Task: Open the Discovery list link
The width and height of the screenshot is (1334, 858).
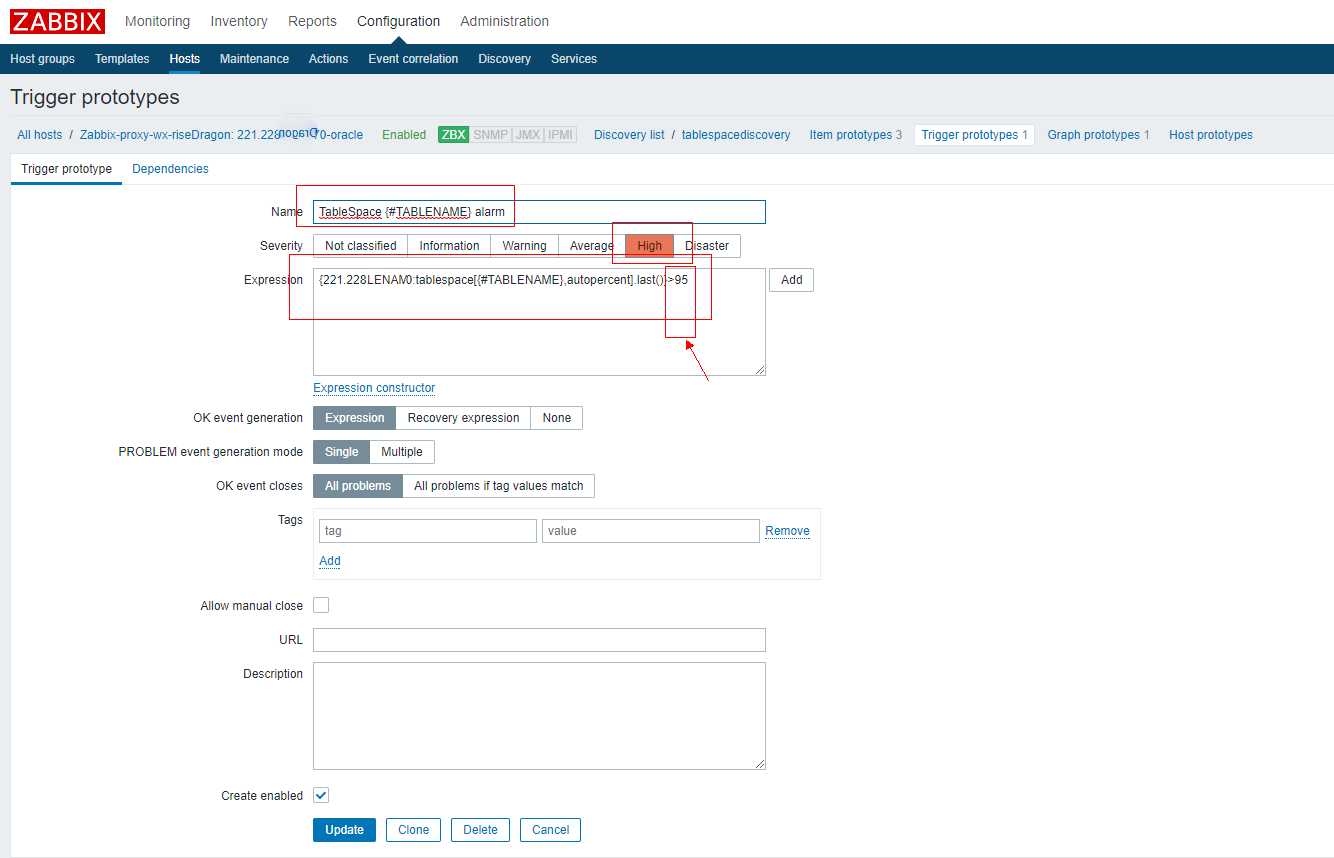Action: tap(629, 135)
